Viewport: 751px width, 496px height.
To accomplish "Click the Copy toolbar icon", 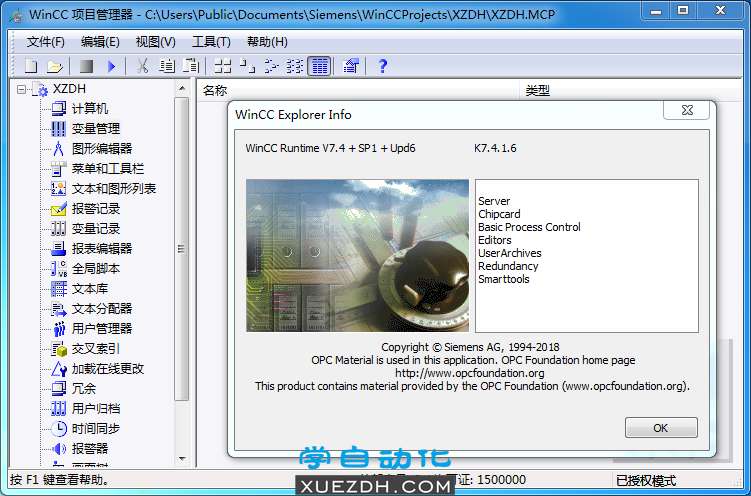I will [167, 66].
